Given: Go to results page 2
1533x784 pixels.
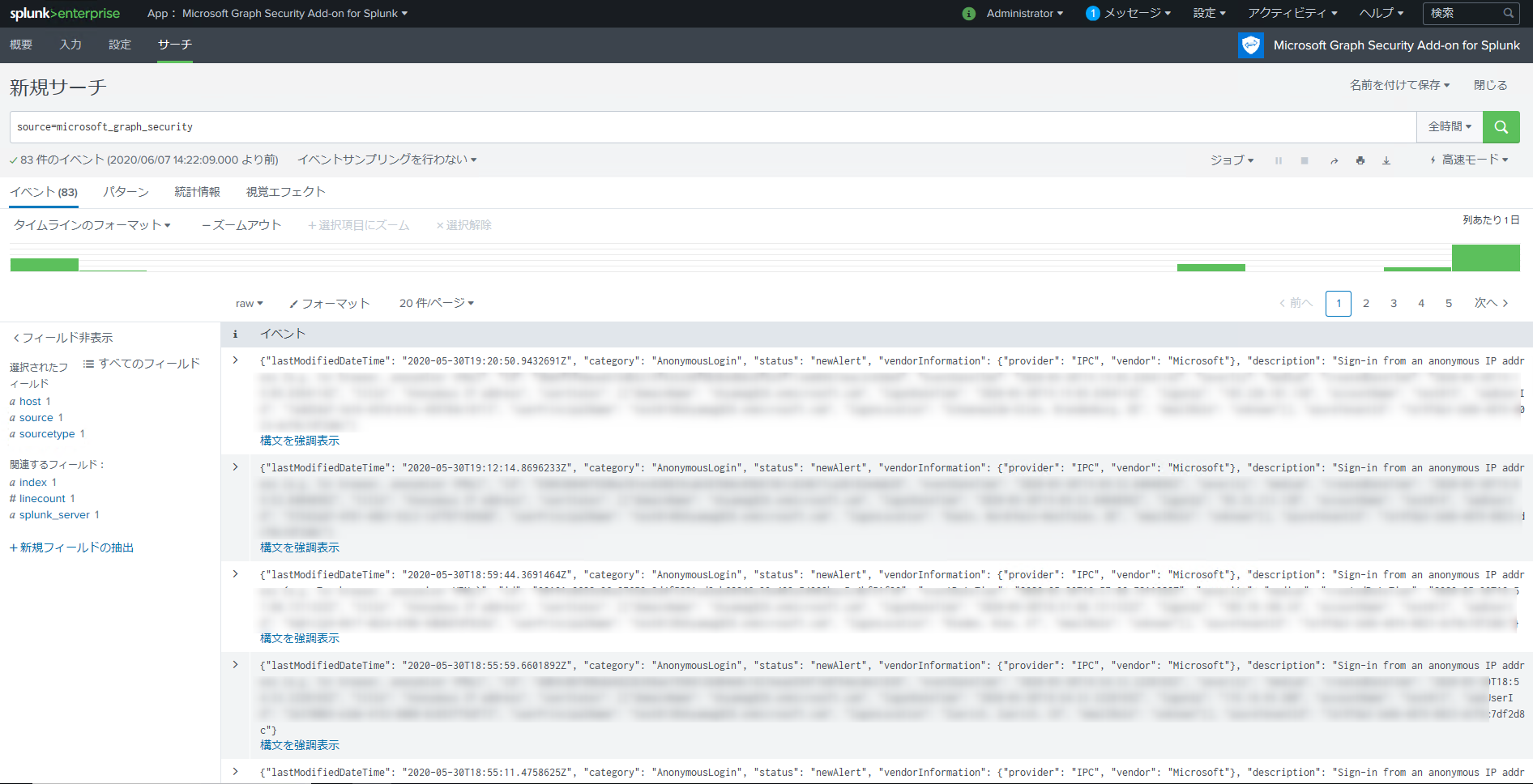Looking at the screenshot, I should click(1366, 304).
